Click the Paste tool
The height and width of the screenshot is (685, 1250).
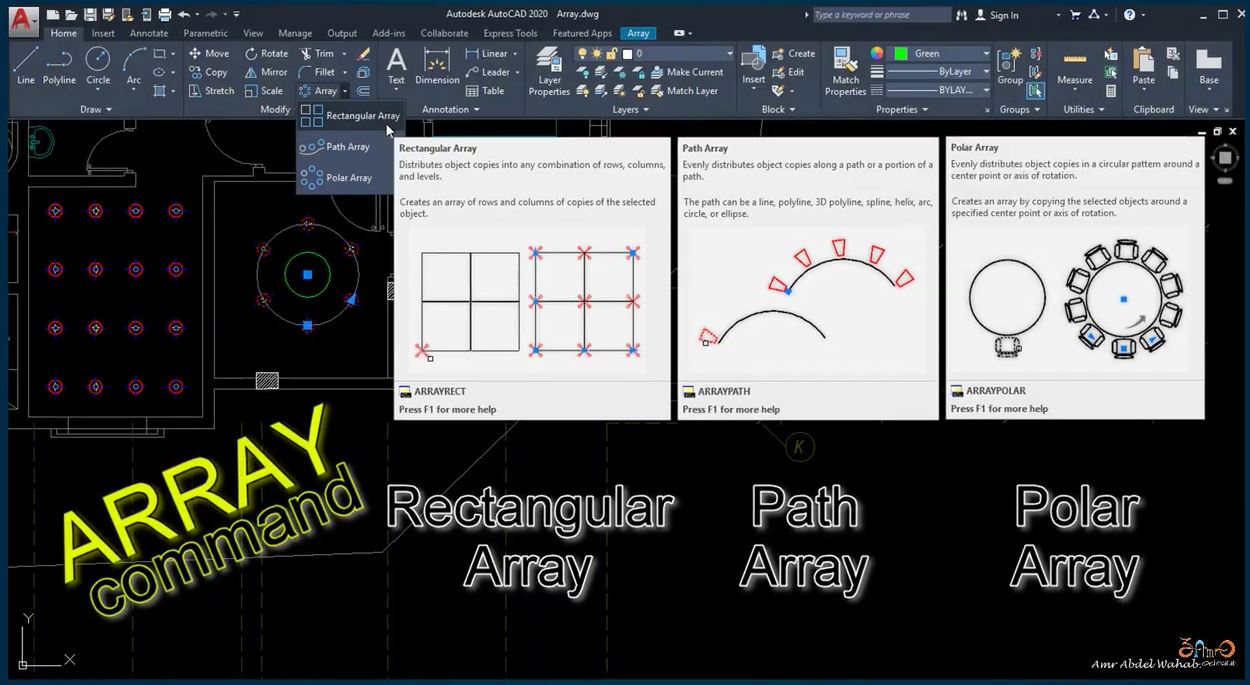(x=1144, y=66)
